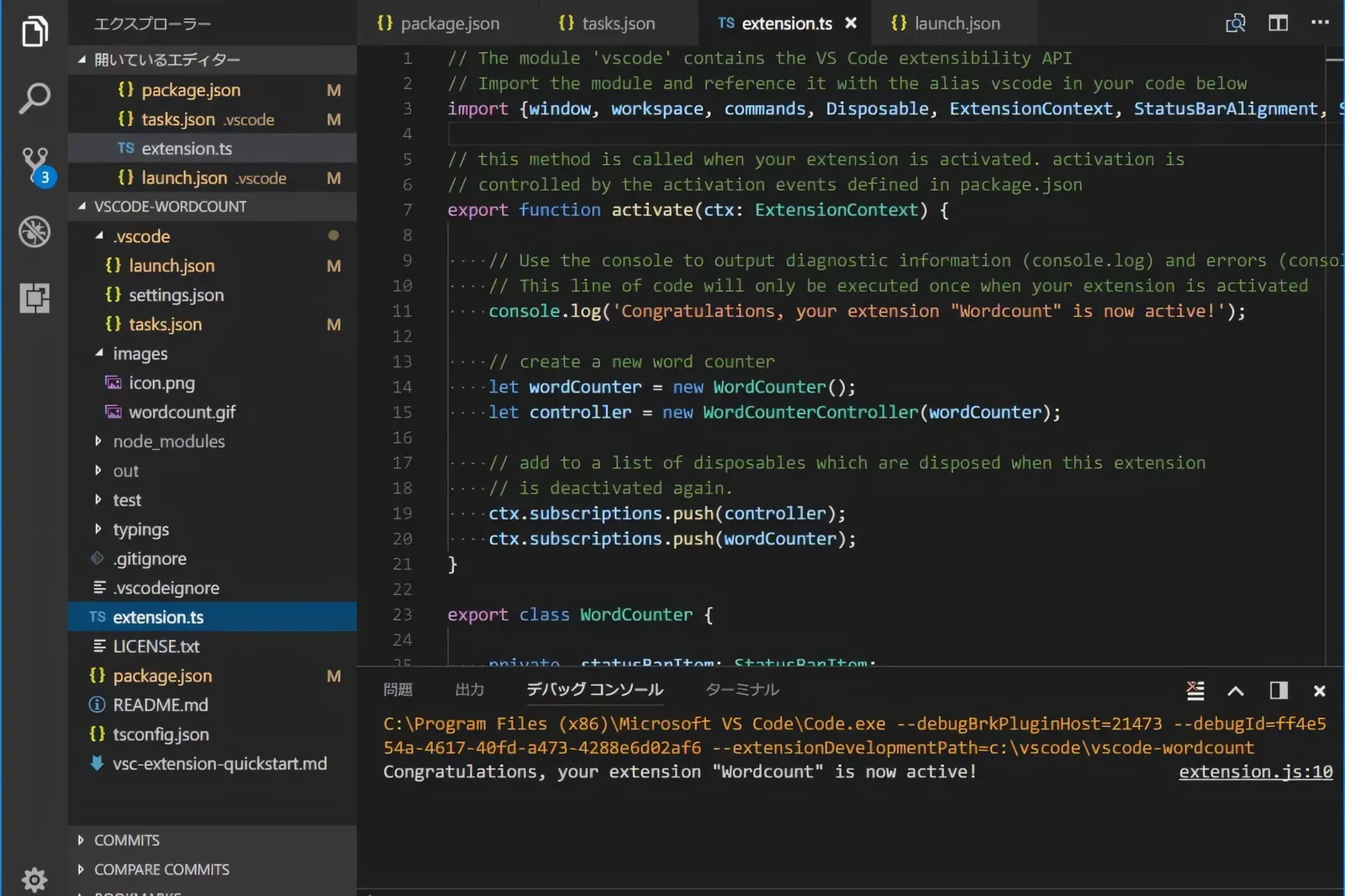
Task: Click the find-in-editor icon in editor title bar
Action: (1235, 24)
